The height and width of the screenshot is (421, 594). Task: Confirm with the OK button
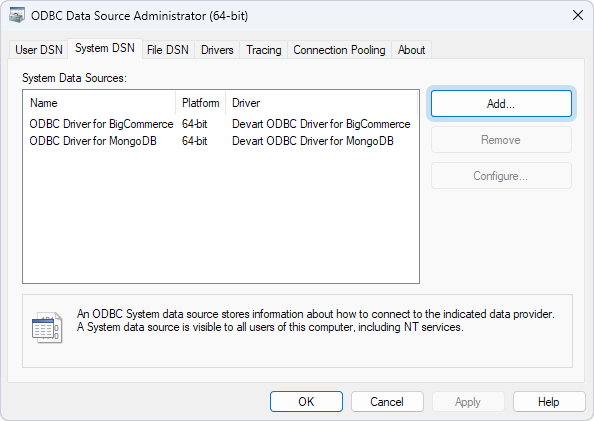[x=306, y=402]
